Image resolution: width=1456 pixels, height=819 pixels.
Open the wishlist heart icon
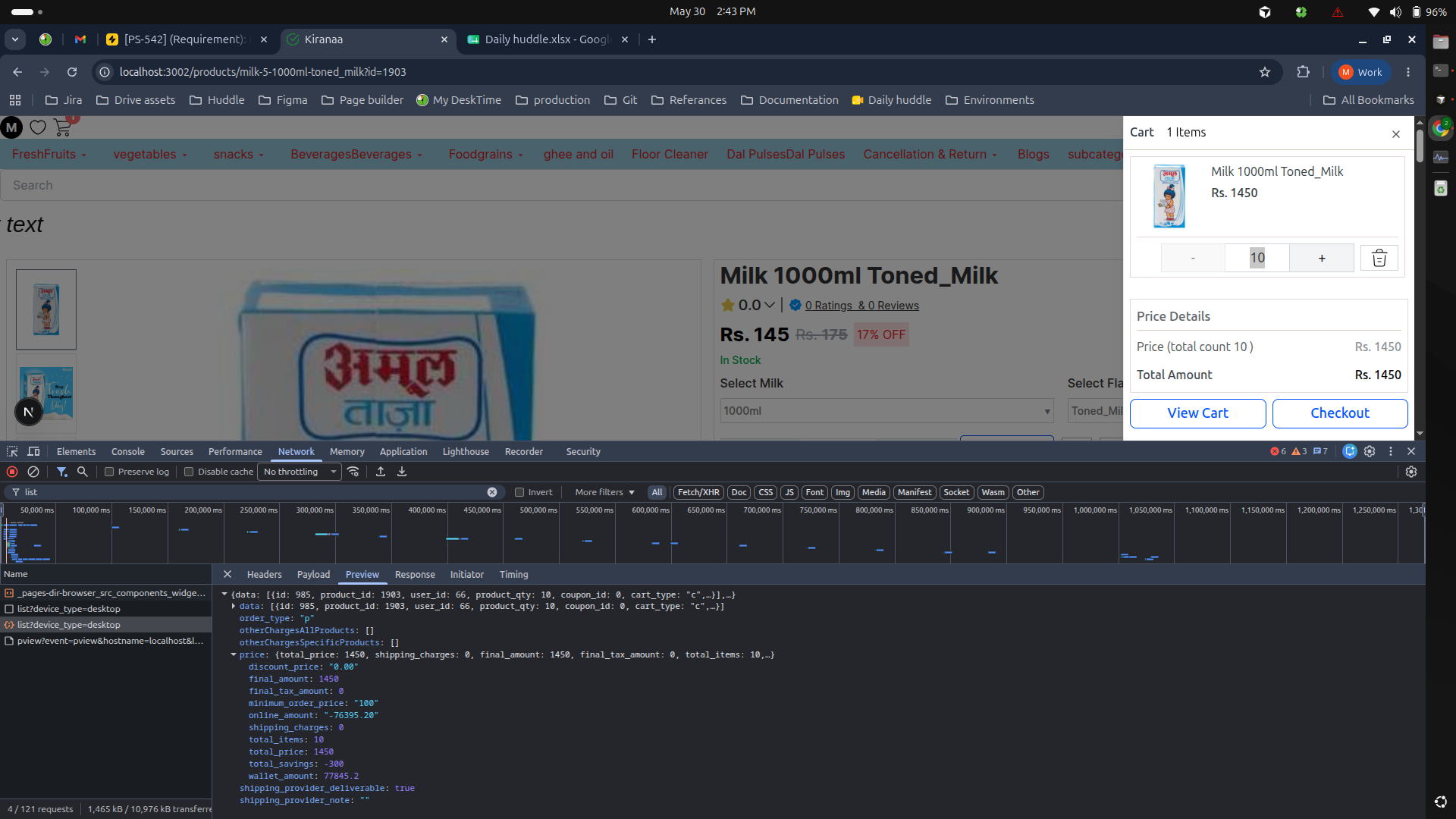click(38, 128)
